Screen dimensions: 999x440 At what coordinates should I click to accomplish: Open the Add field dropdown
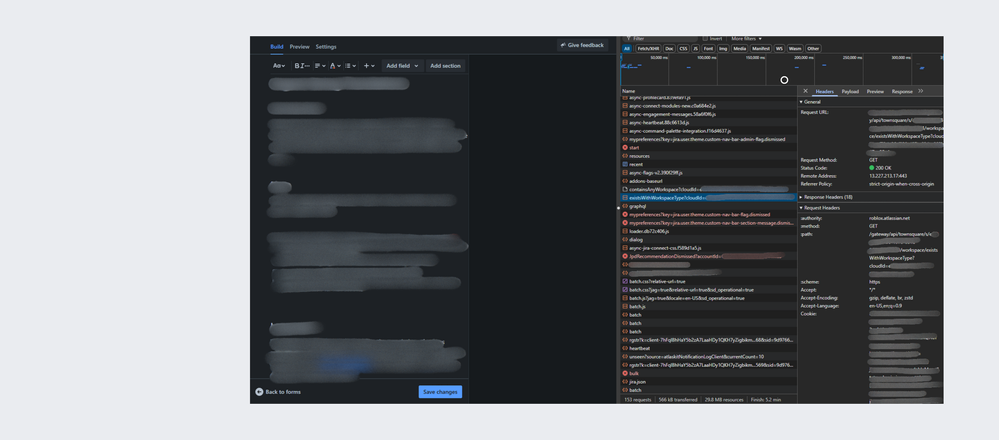pyautogui.click(x=403, y=66)
